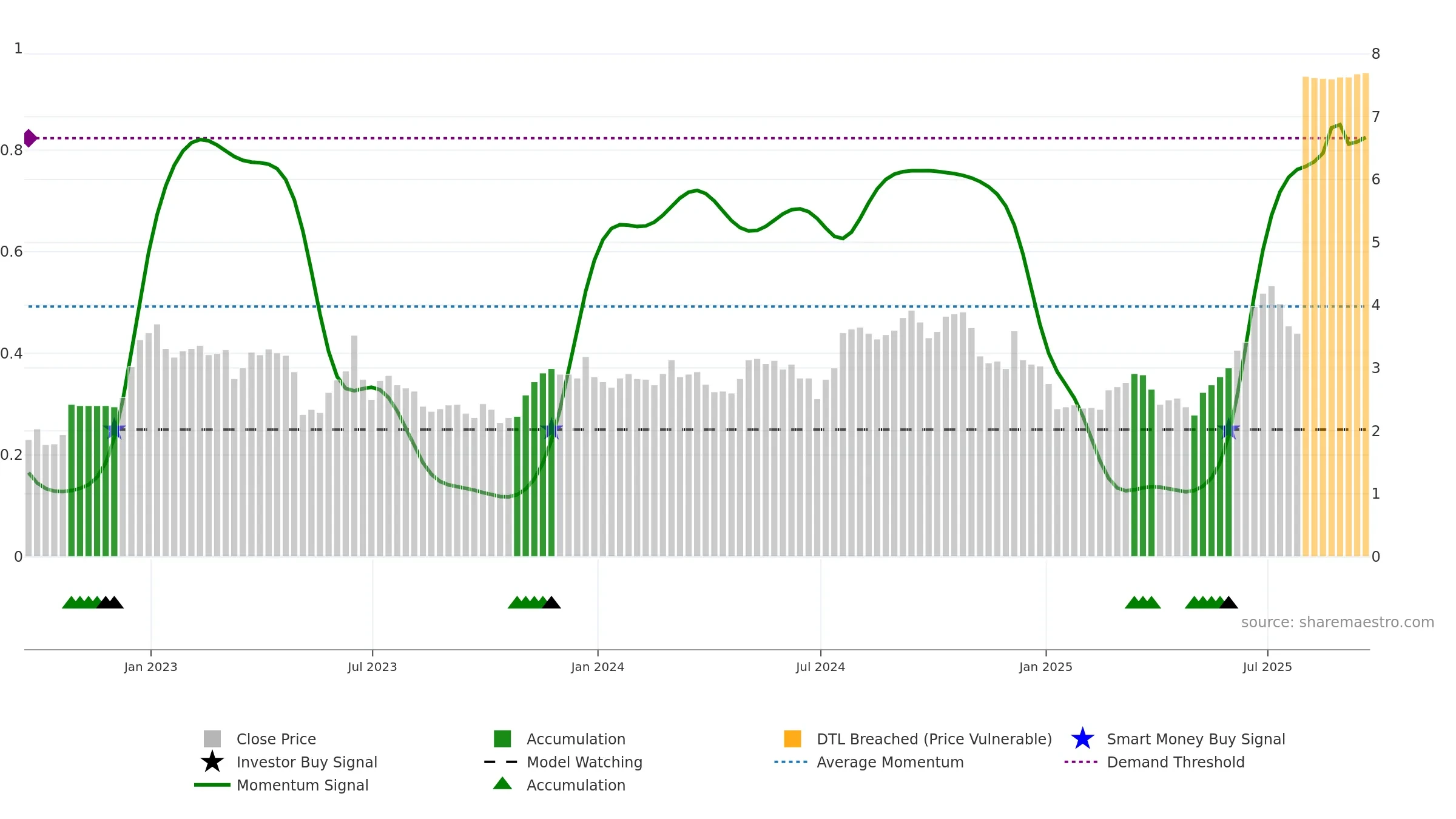The width and height of the screenshot is (1456, 819).
Task: Click the Jan 2023 axis label
Action: pos(150,667)
